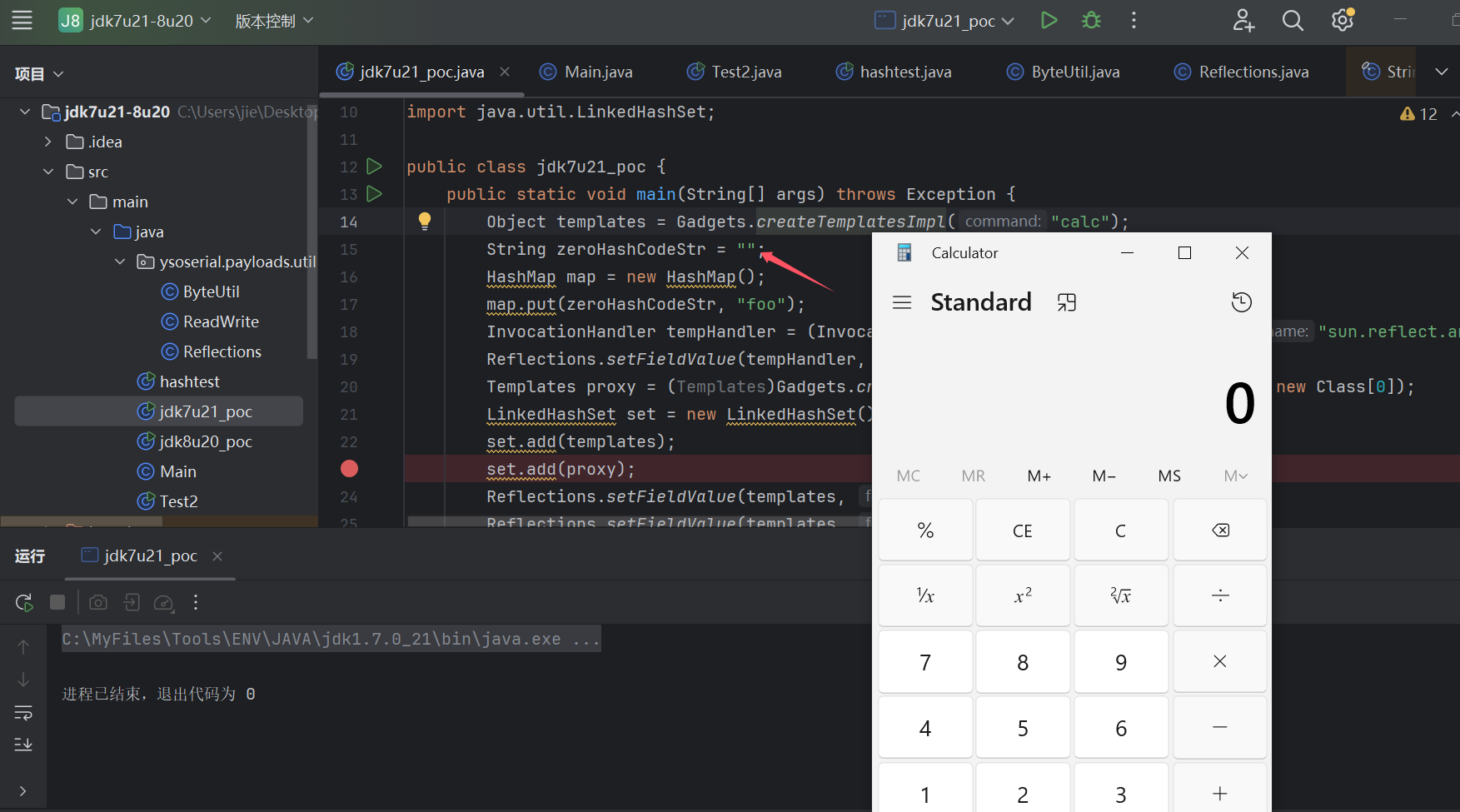
Task: Click the run gutter arrow on line 13
Action: [375, 194]
